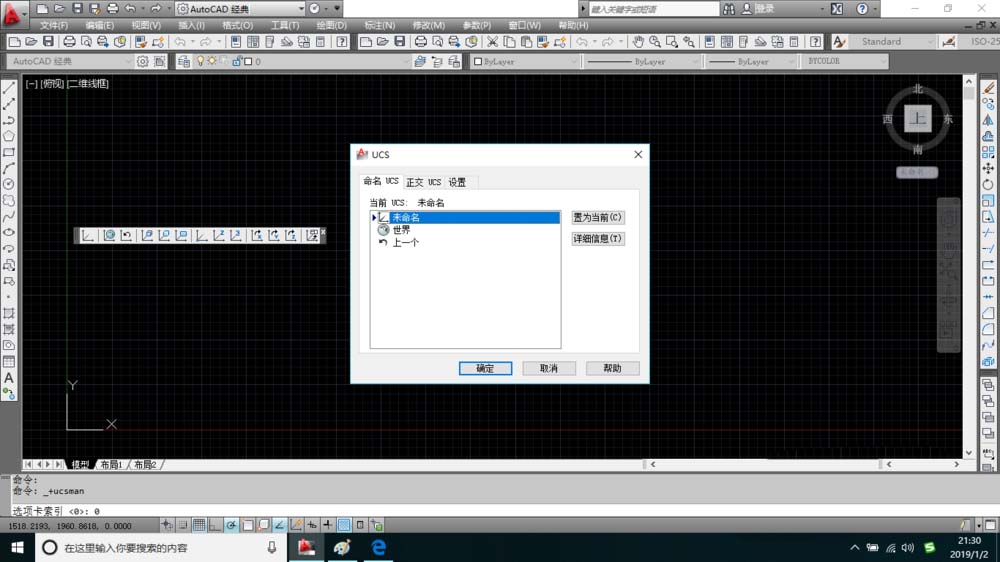Click the first UCS icon in floating UCS toolbar
Screen dimensions: 1000x562
pos(88,235)
